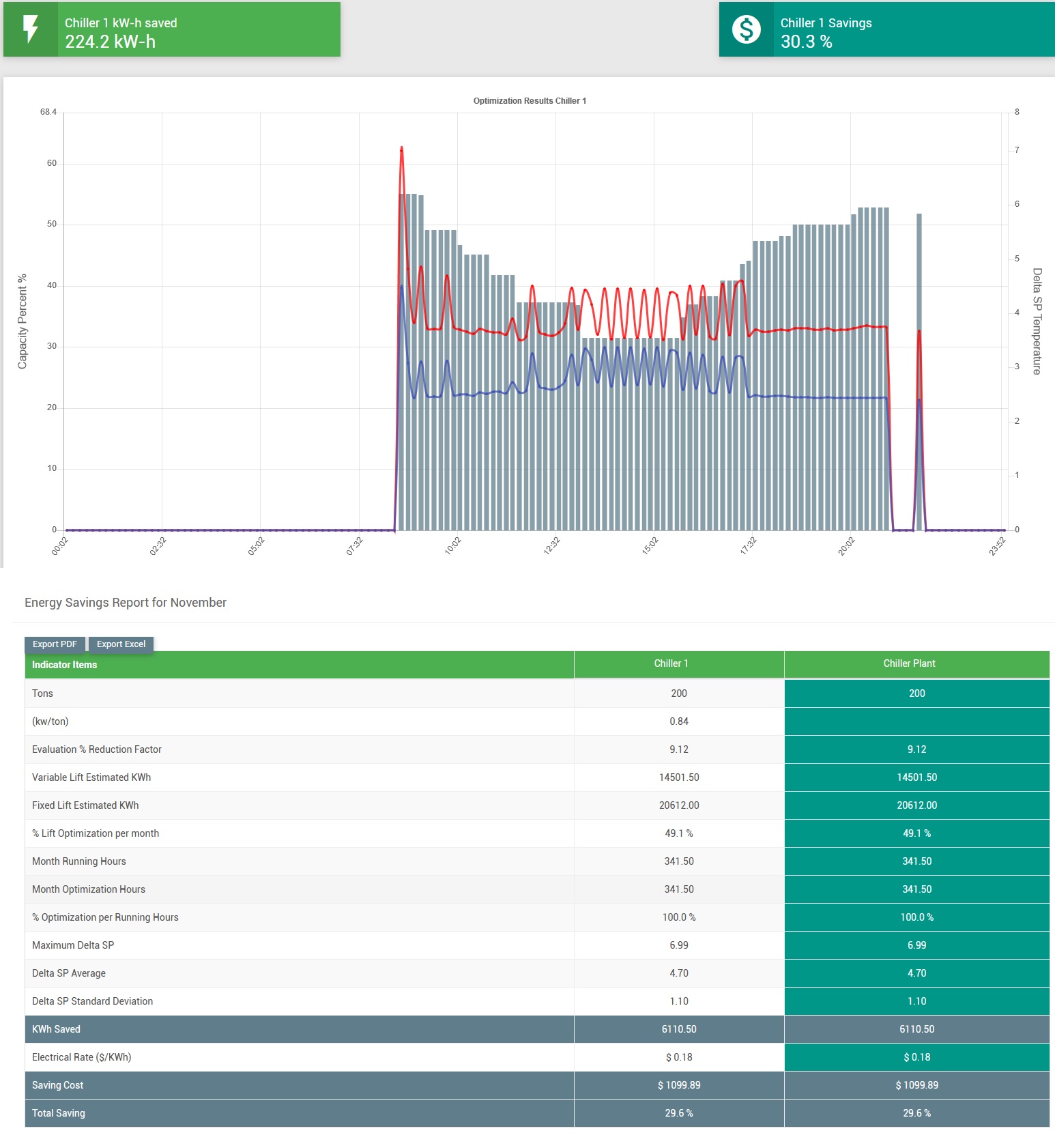The image size is (1055, 1148).
Task: Click 'Month Running Hours' row label
Action: [x=79, y=861]
